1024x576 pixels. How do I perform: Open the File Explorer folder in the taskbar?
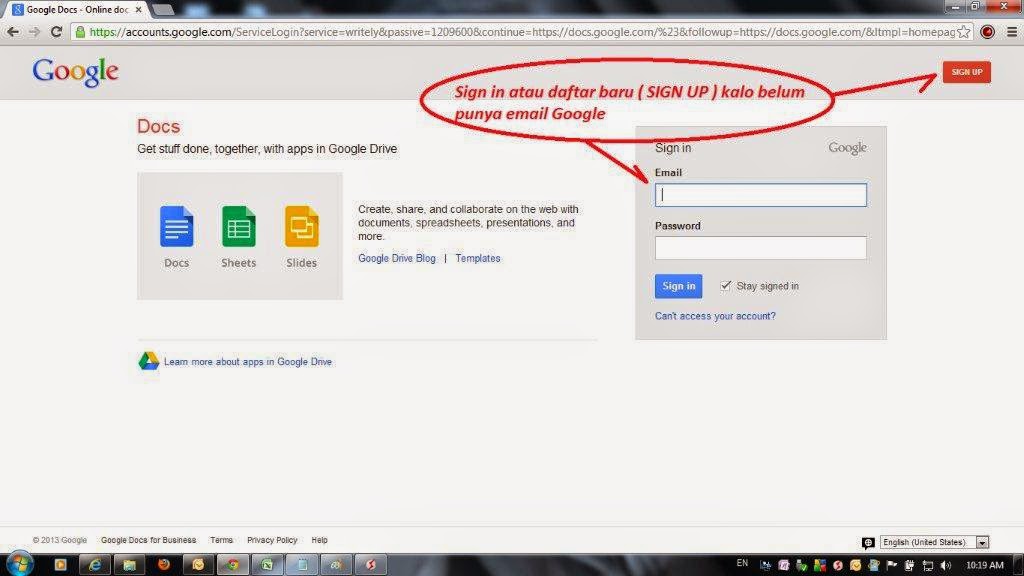click(129, 564)
